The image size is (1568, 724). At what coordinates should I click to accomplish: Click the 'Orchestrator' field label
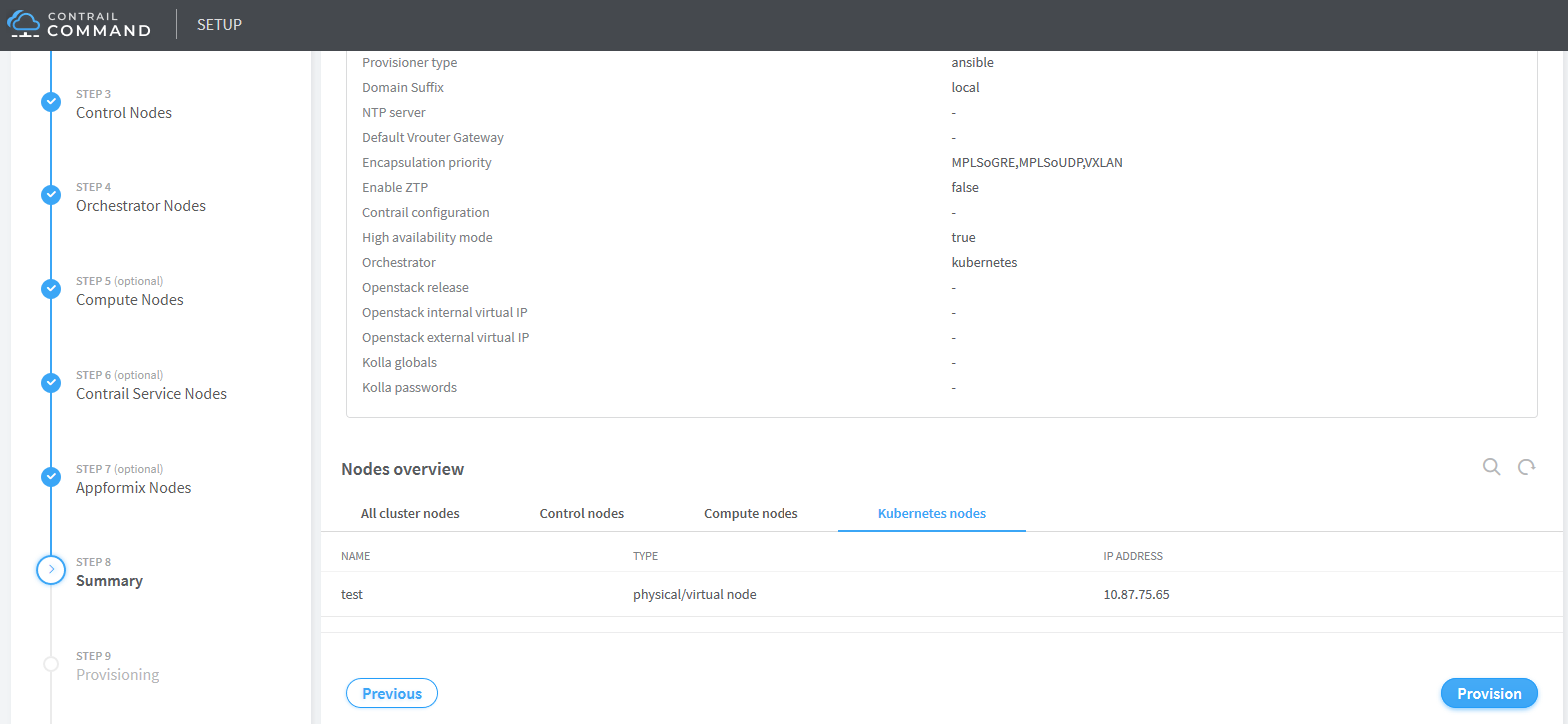(x=398, y=262)
